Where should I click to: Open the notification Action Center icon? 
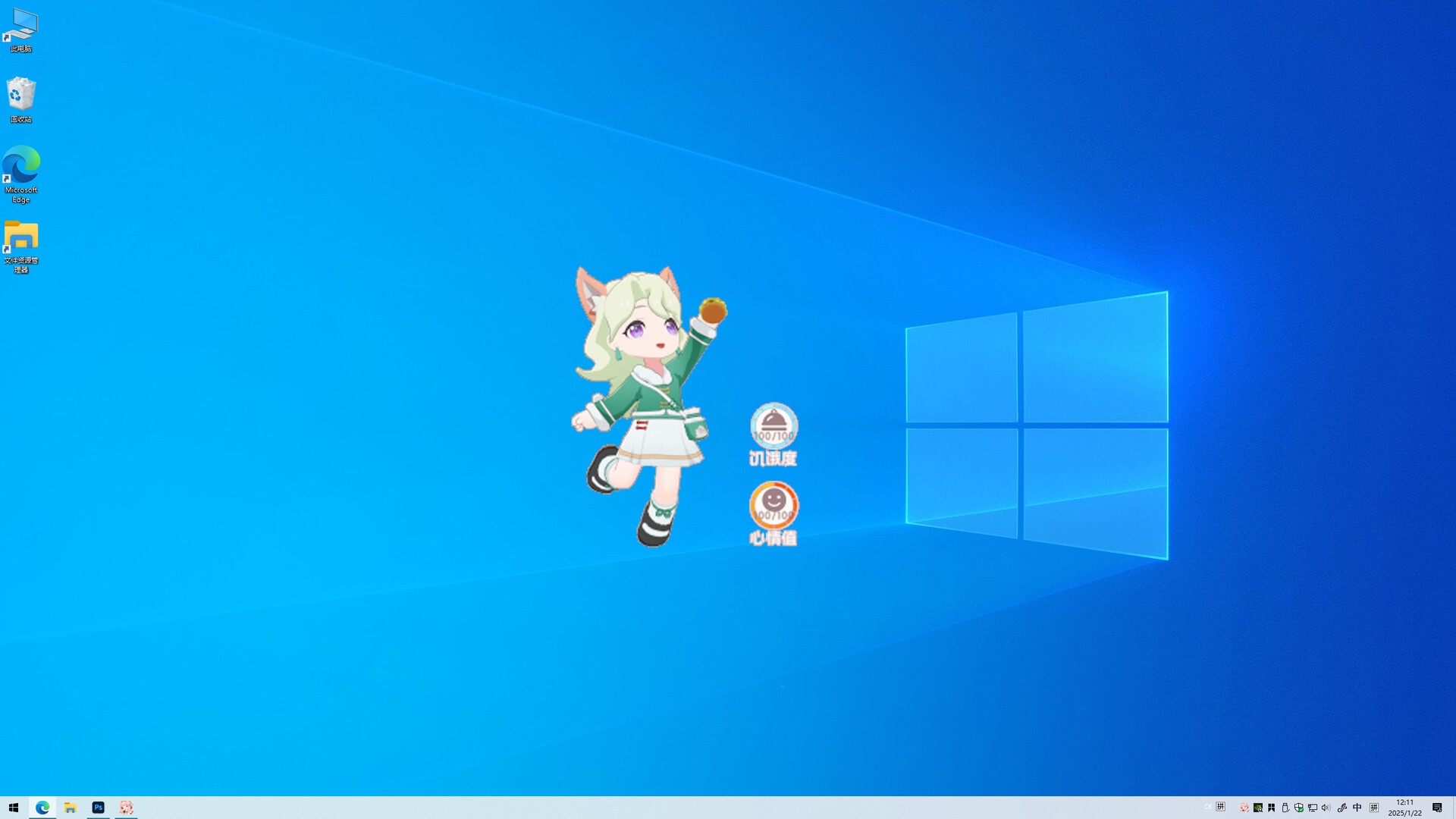click(1437, 808)
